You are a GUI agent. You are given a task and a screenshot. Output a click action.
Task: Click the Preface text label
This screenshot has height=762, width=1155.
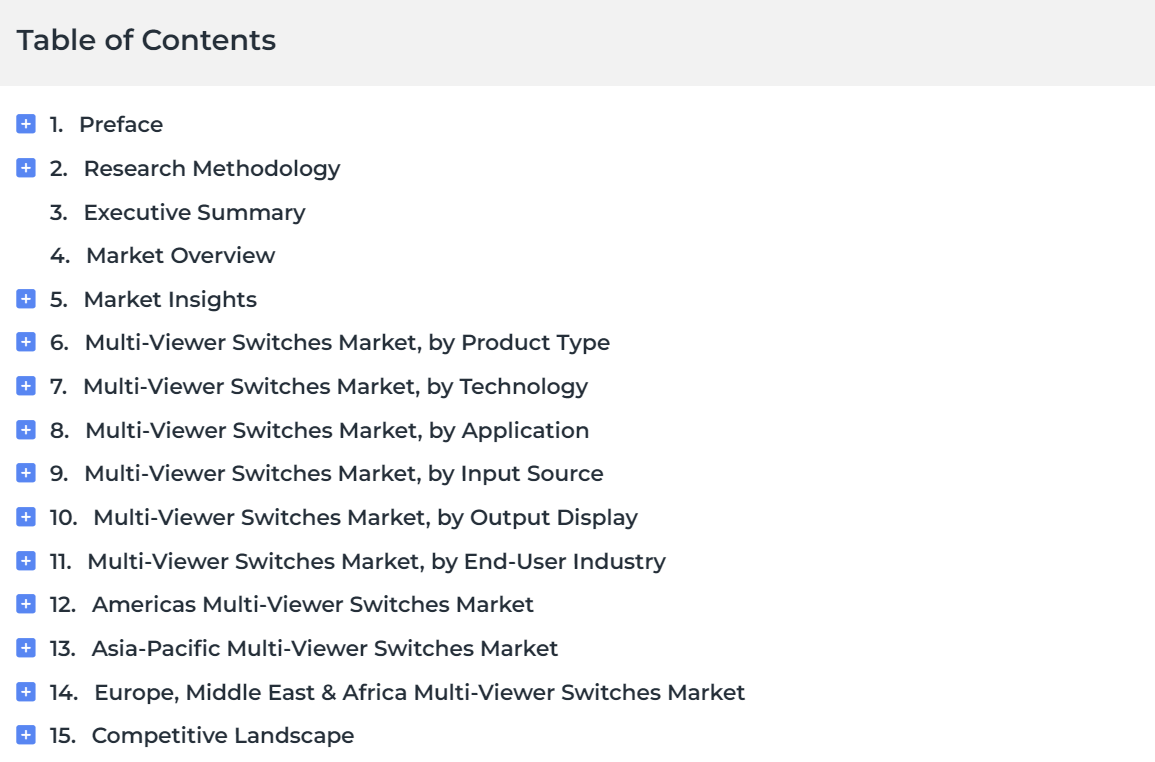[x=121, y=125]
